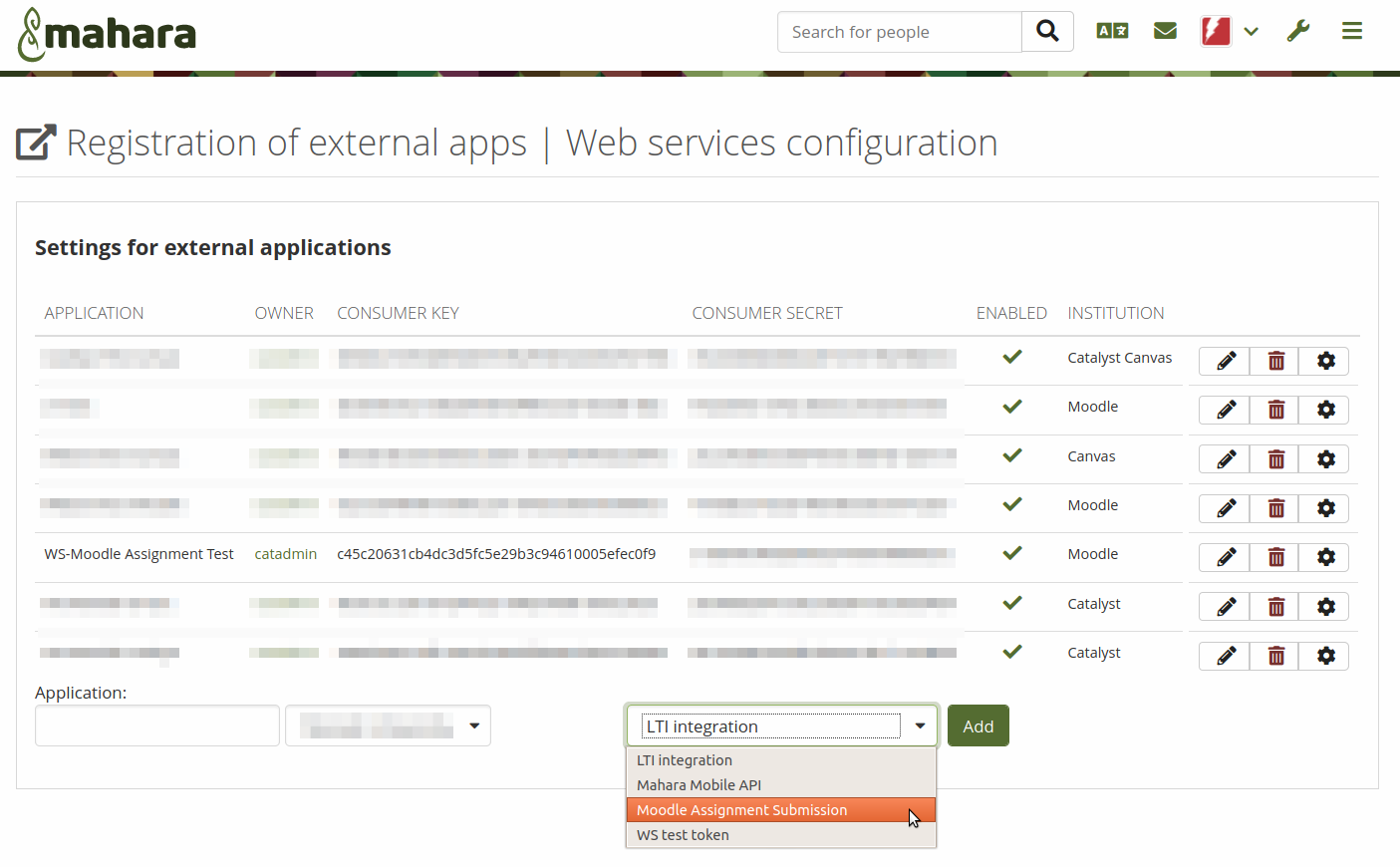Delete the WS-Moodle Assignment Test application
The height and width of the screenshot is (867, 1400).
point(1275,557)
